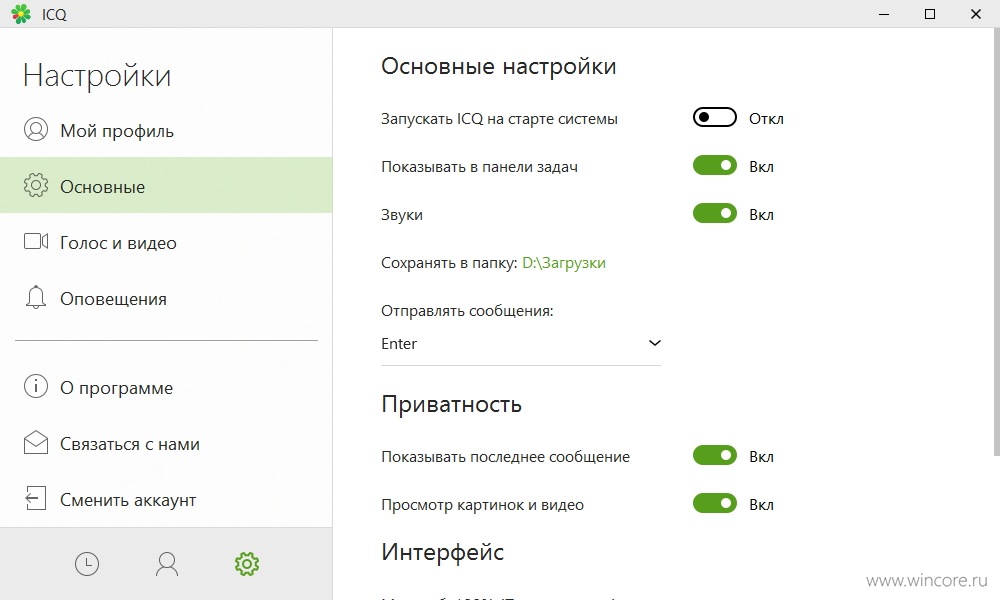Viewport: 1000px width, 600px height.
Task: Click the Приватность heading
Action: point(452,404)
